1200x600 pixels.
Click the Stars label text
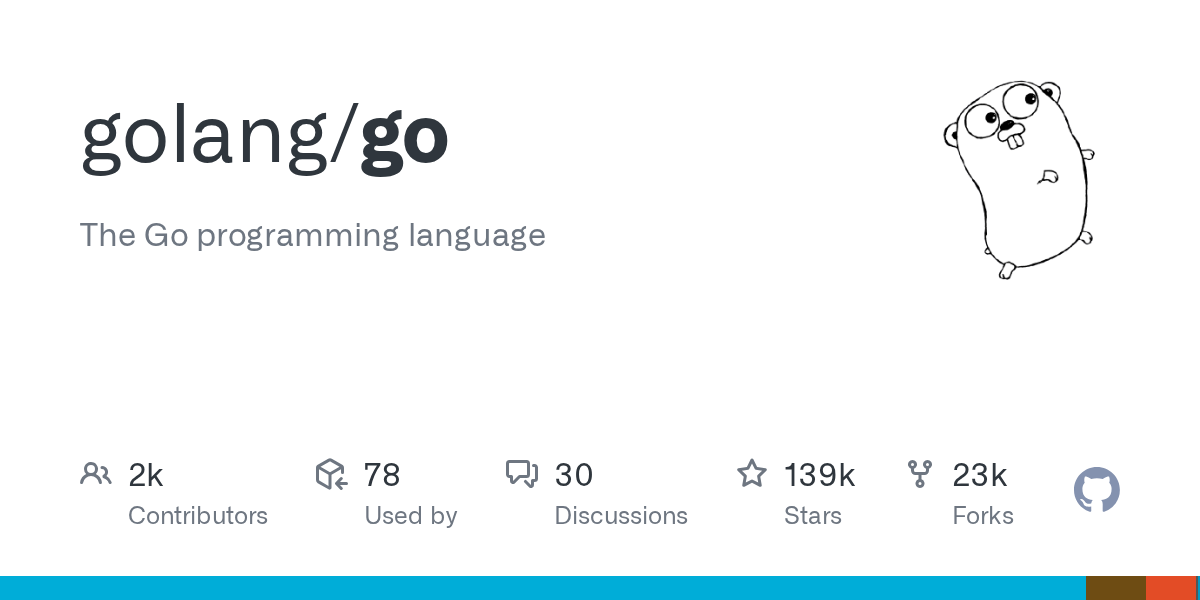tap(813, 516)
